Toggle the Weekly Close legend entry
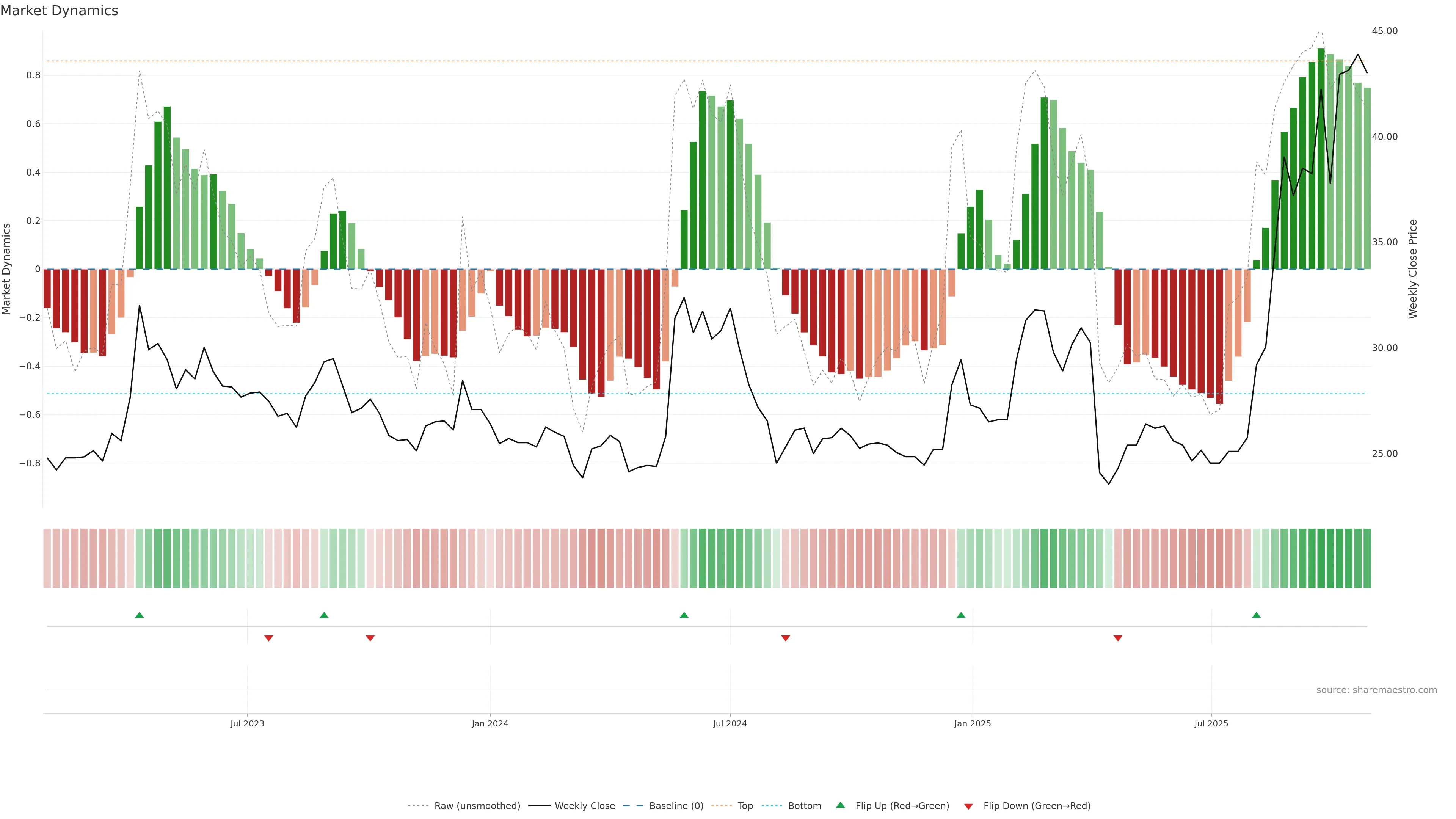The width and height of the screenshot is (1456, 819). pyautogui.click(x=584, y=806)
